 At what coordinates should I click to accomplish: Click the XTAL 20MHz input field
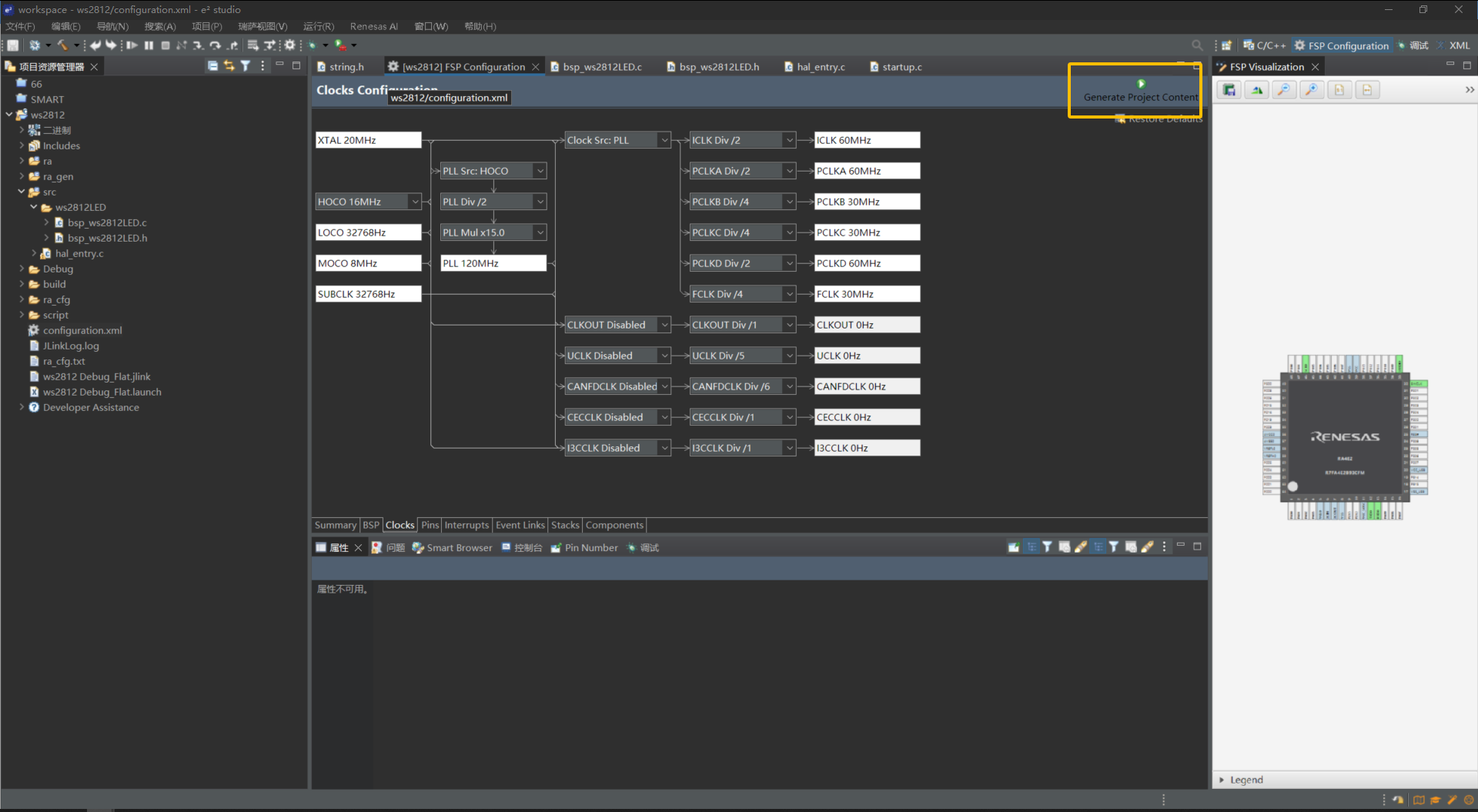[x=369, y=140]
